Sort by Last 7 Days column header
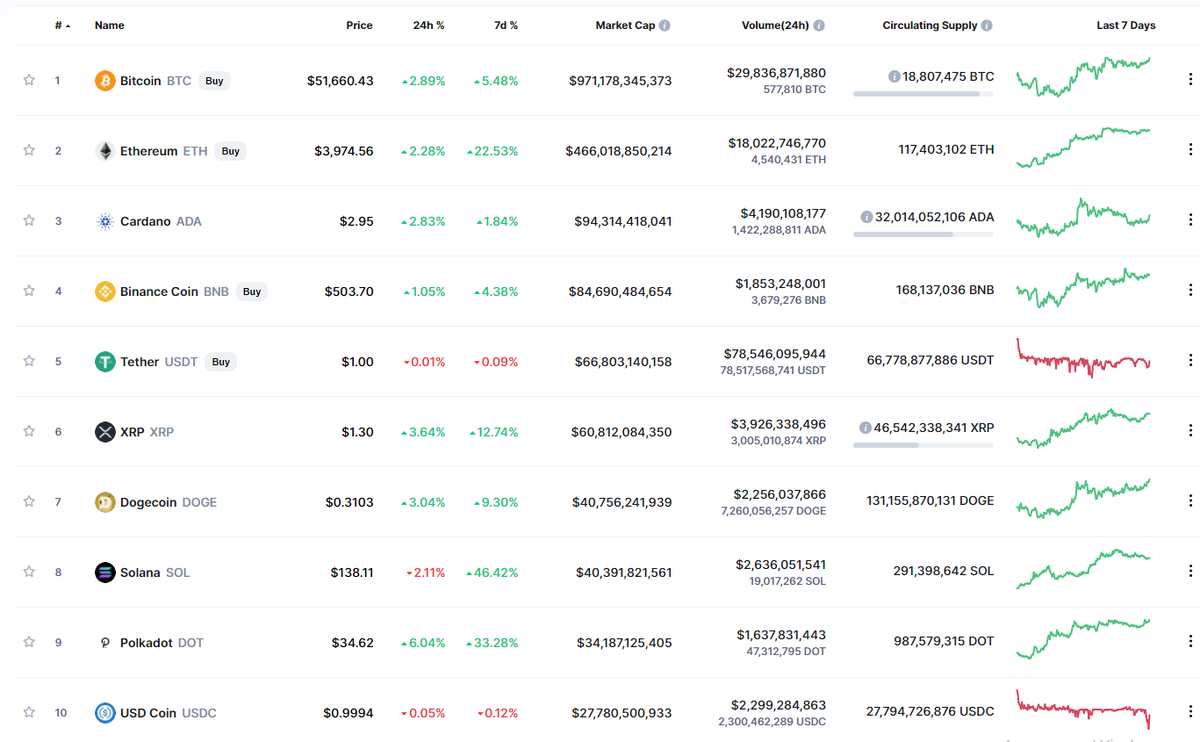 tap(1126, 25)
